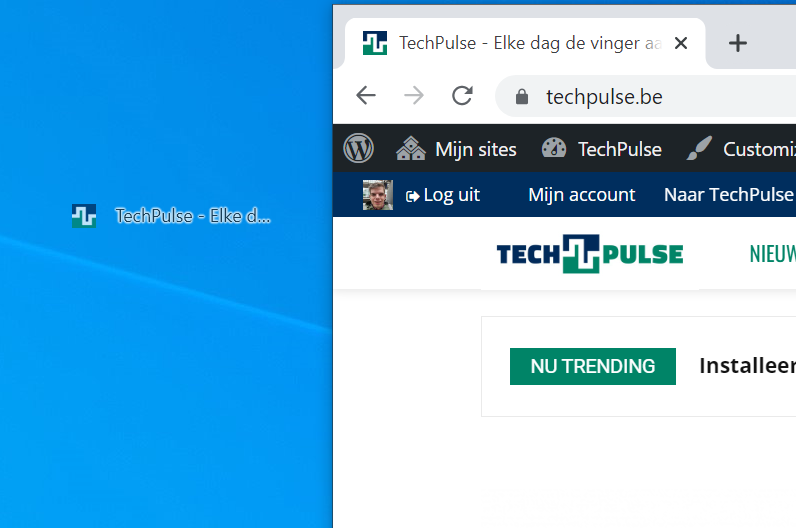This screenshot has width=796, height=528.
Task: Open the TechPulse desktop shortcut icon
Action: [84, 216]
